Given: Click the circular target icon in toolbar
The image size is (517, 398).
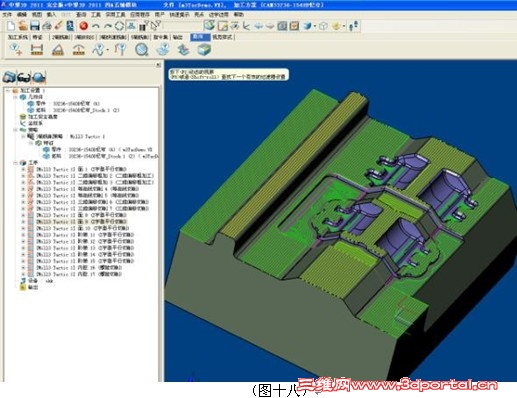Looking at the screenshot, I should click(119, 26).
